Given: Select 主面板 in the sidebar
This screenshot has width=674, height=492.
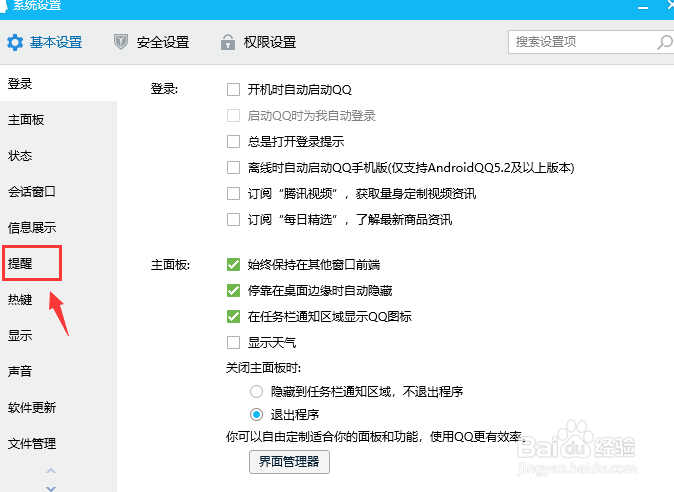Looking at the screenshot, I should point(58,119).
